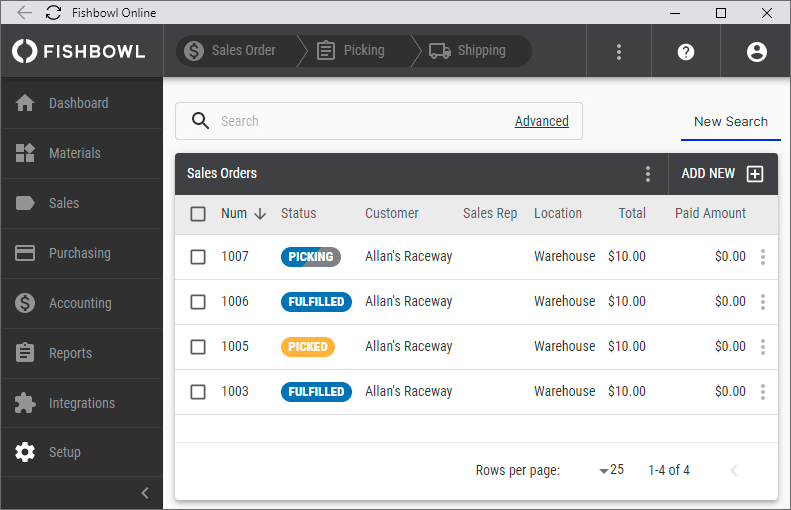Open the Setup sidebar section
Viewport: 791px width, 510px height.
[x=82, y=452]
